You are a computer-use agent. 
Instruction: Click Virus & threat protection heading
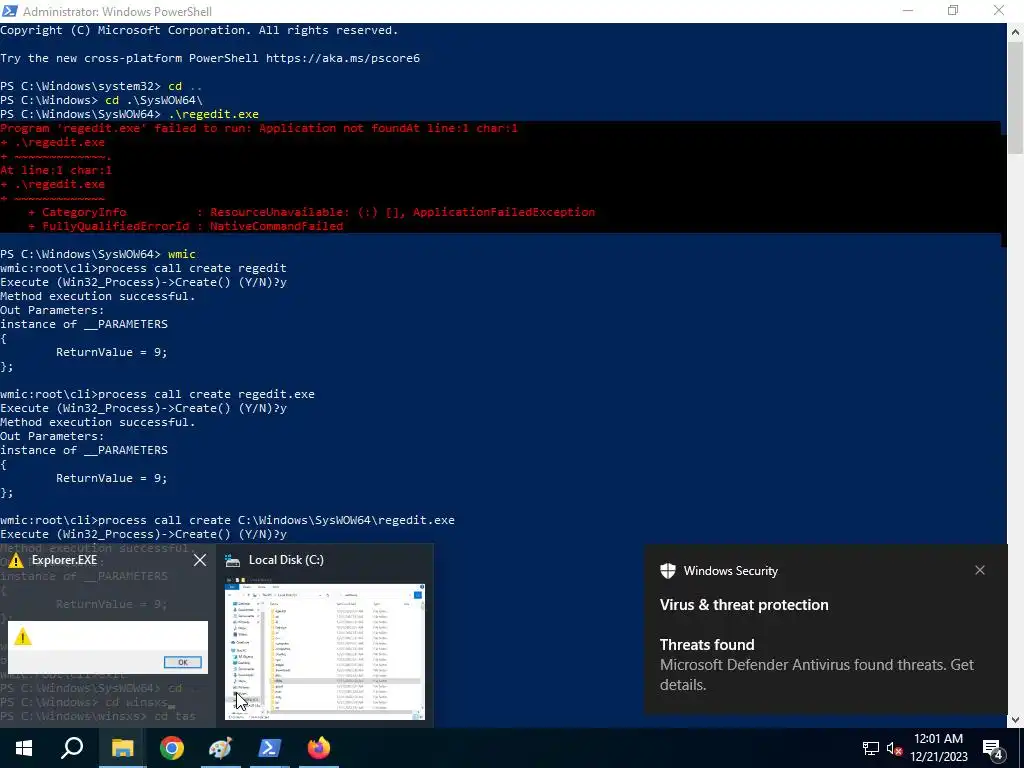pyautogui.click(x=744, y=605)
